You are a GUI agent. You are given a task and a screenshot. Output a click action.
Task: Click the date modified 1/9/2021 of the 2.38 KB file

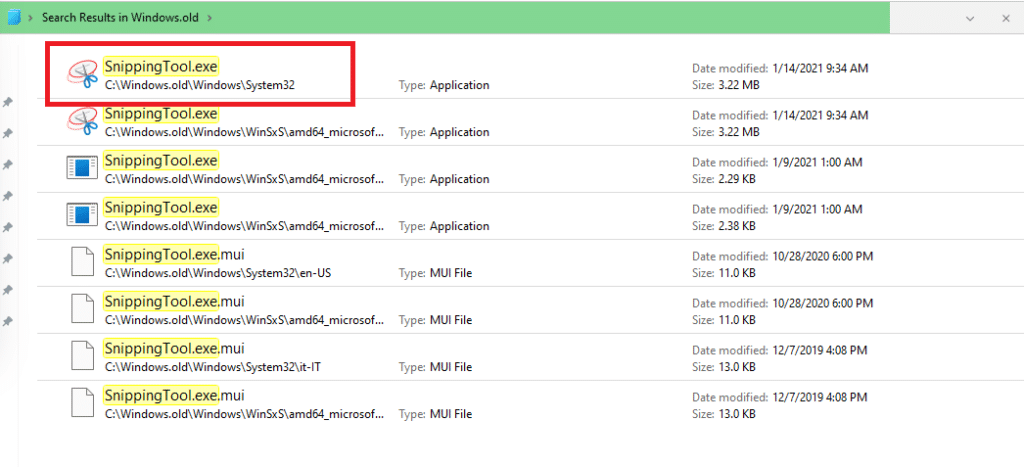click(816, 209)
